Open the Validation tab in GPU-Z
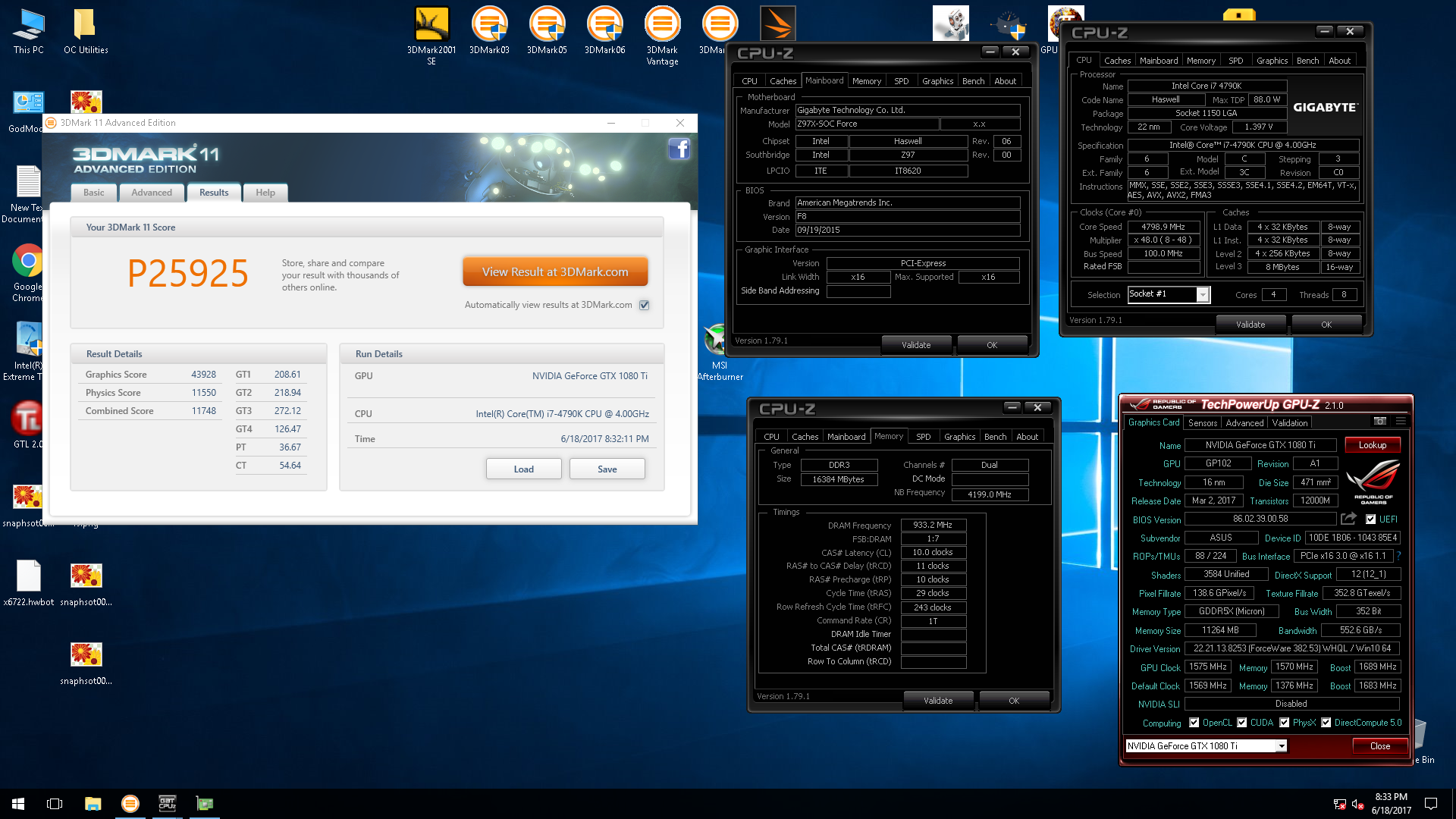The image size is (1456, 819). coord(1290,423)
